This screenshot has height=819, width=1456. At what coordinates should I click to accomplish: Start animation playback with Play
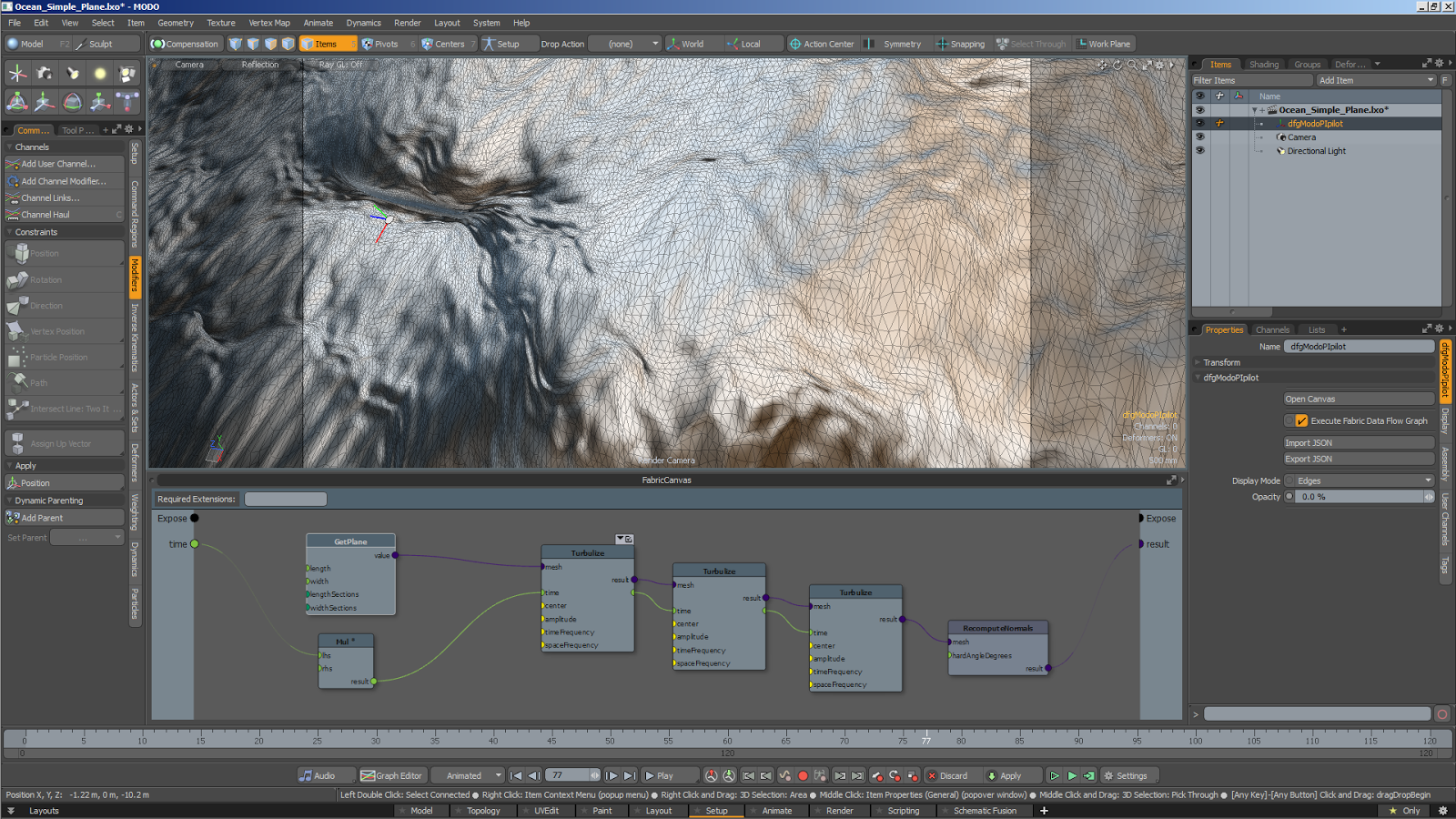click(669, 776)
